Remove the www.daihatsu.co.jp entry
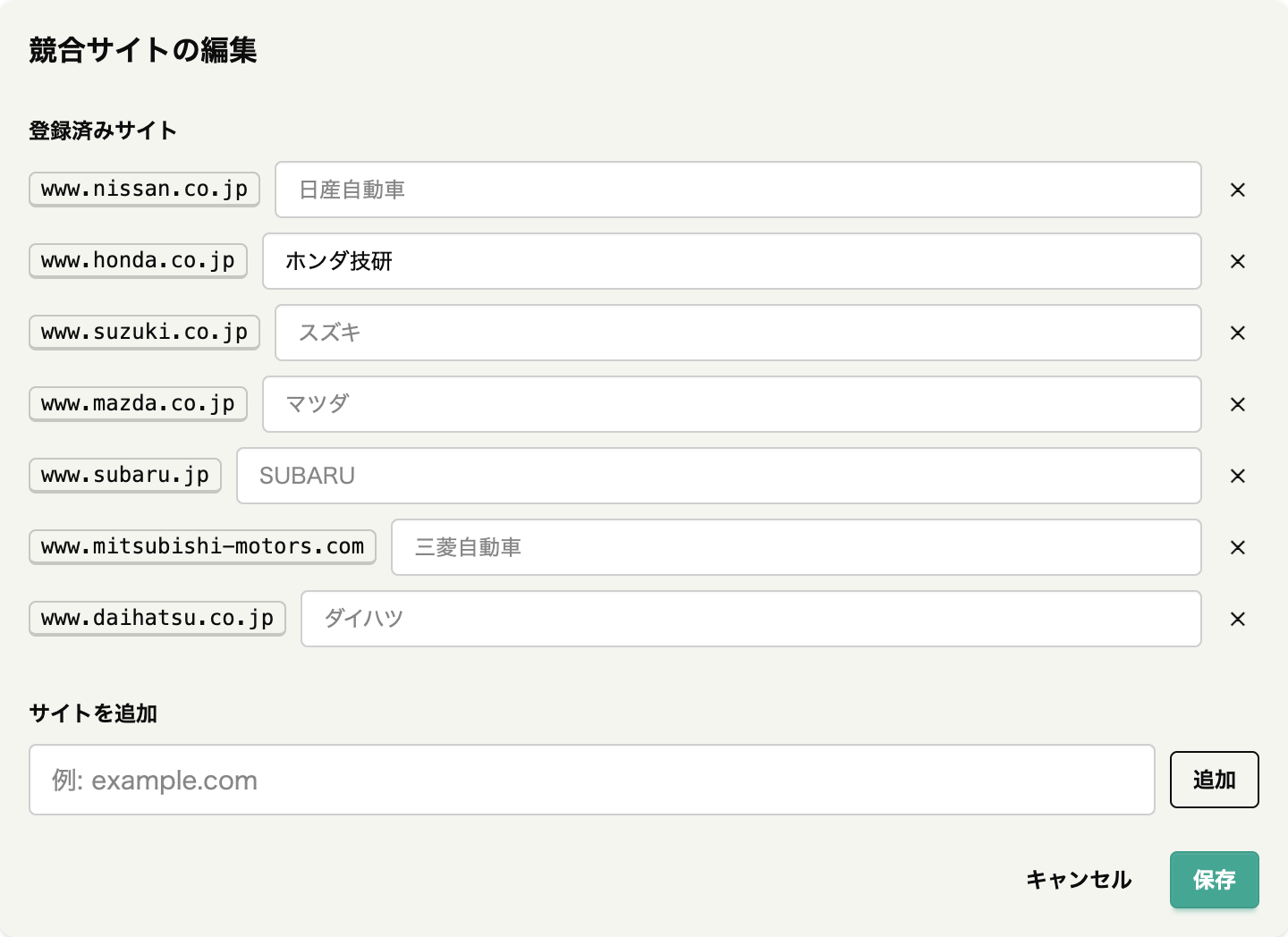This screenshot has width=1288, height=937. pos(1238,619)
